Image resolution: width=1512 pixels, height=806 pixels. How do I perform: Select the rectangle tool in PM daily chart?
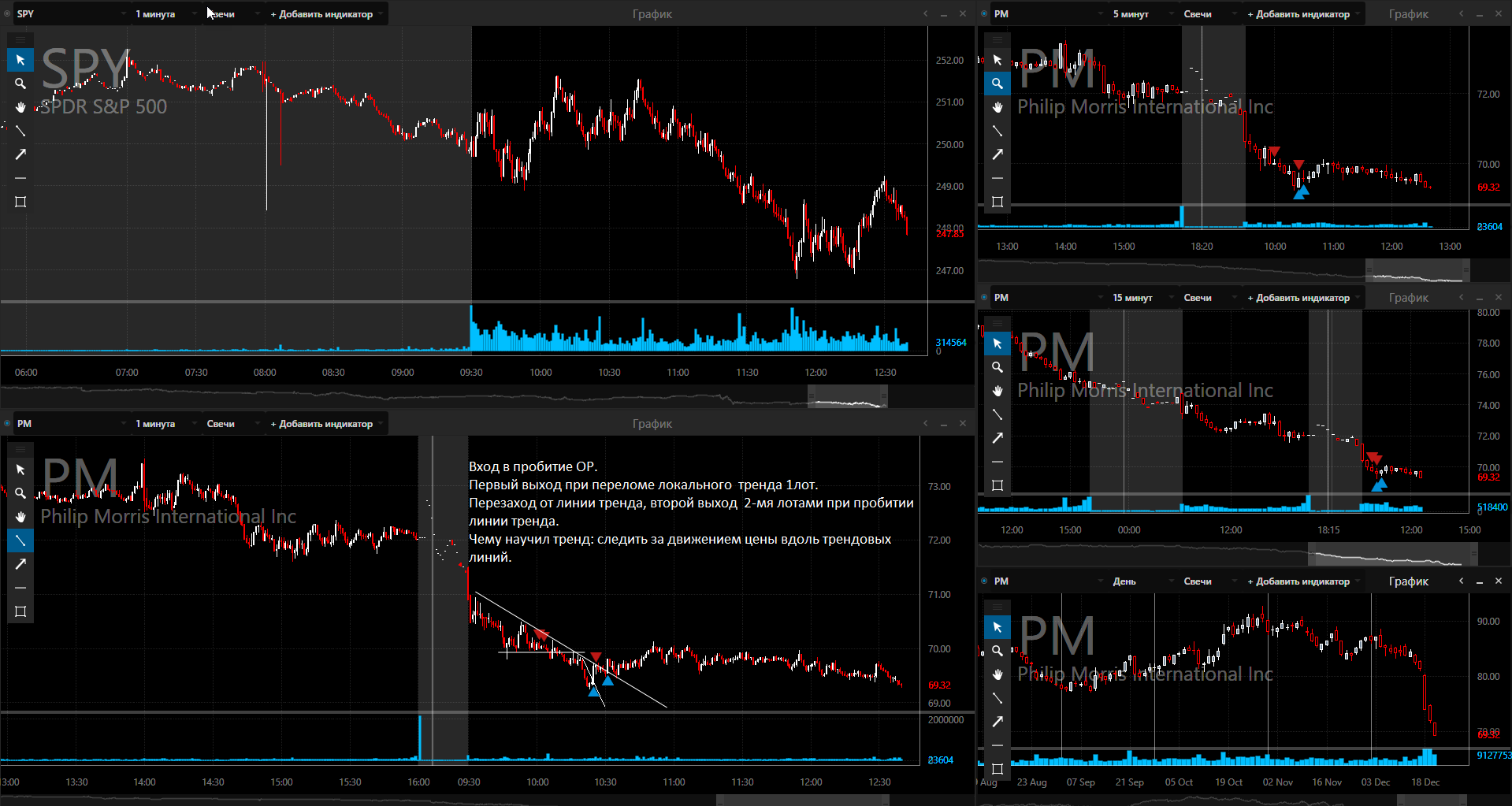click(997, 769)
